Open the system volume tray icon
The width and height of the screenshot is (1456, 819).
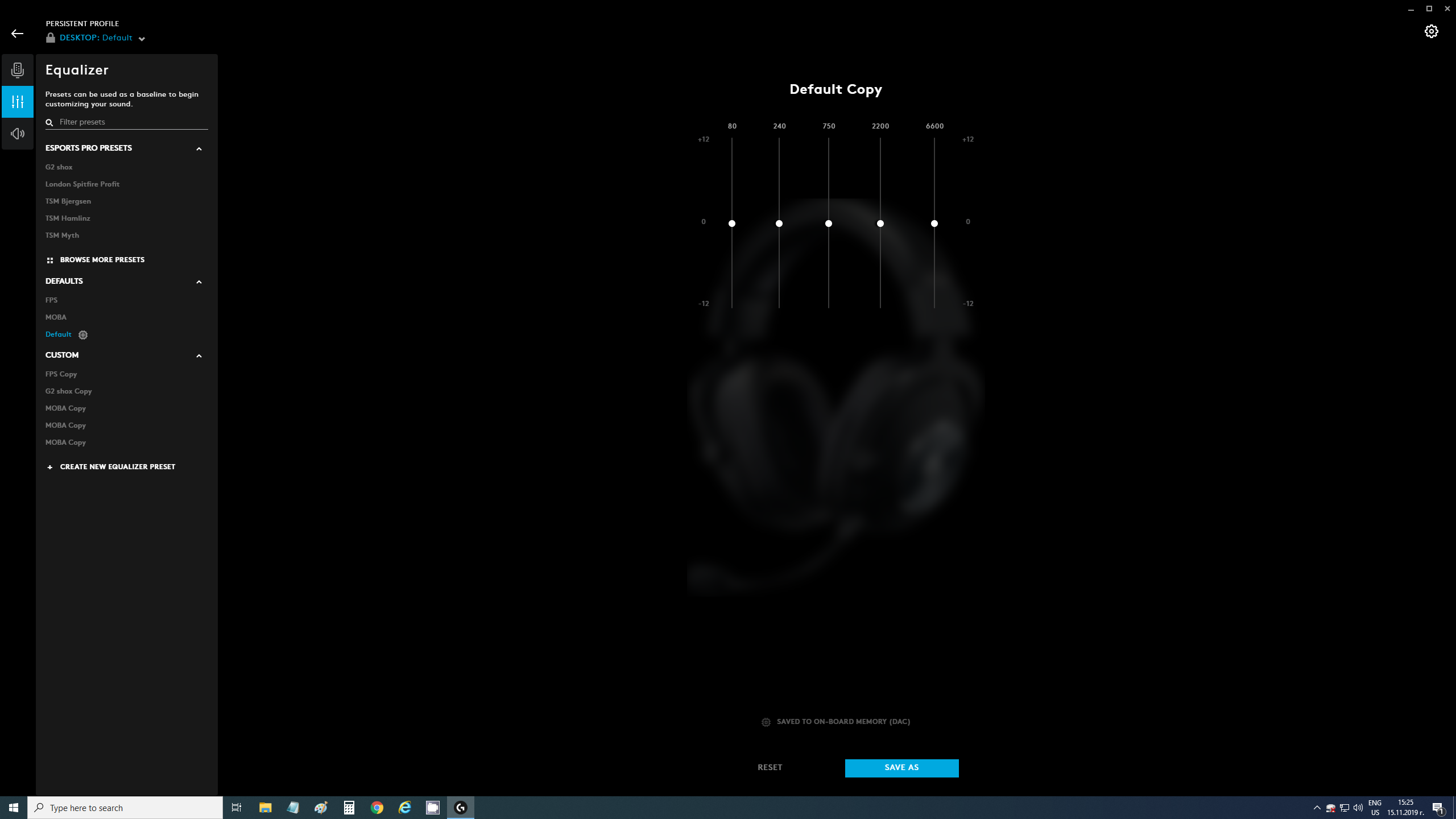pyautogui.click(x=1358, y=808)
